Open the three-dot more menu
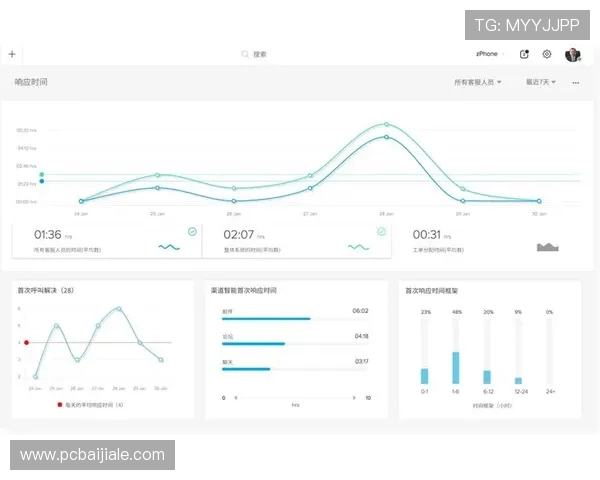Image resolution: width=600 pixels, height=480 pixels. [576, 83]
